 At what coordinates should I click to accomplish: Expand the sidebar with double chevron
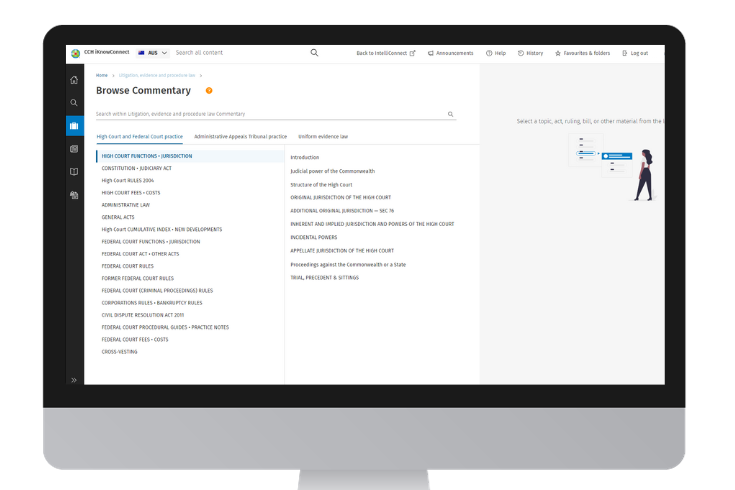tap(74, 380)
